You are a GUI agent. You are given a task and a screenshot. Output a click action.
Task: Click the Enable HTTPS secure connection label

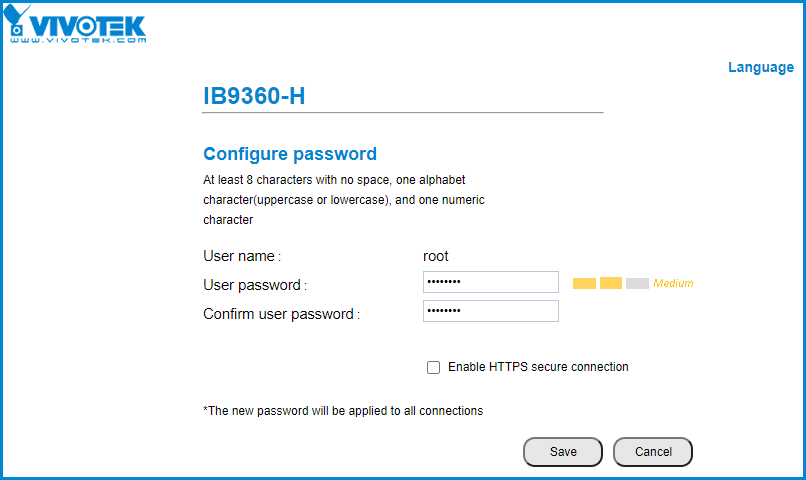click(538, 367)
